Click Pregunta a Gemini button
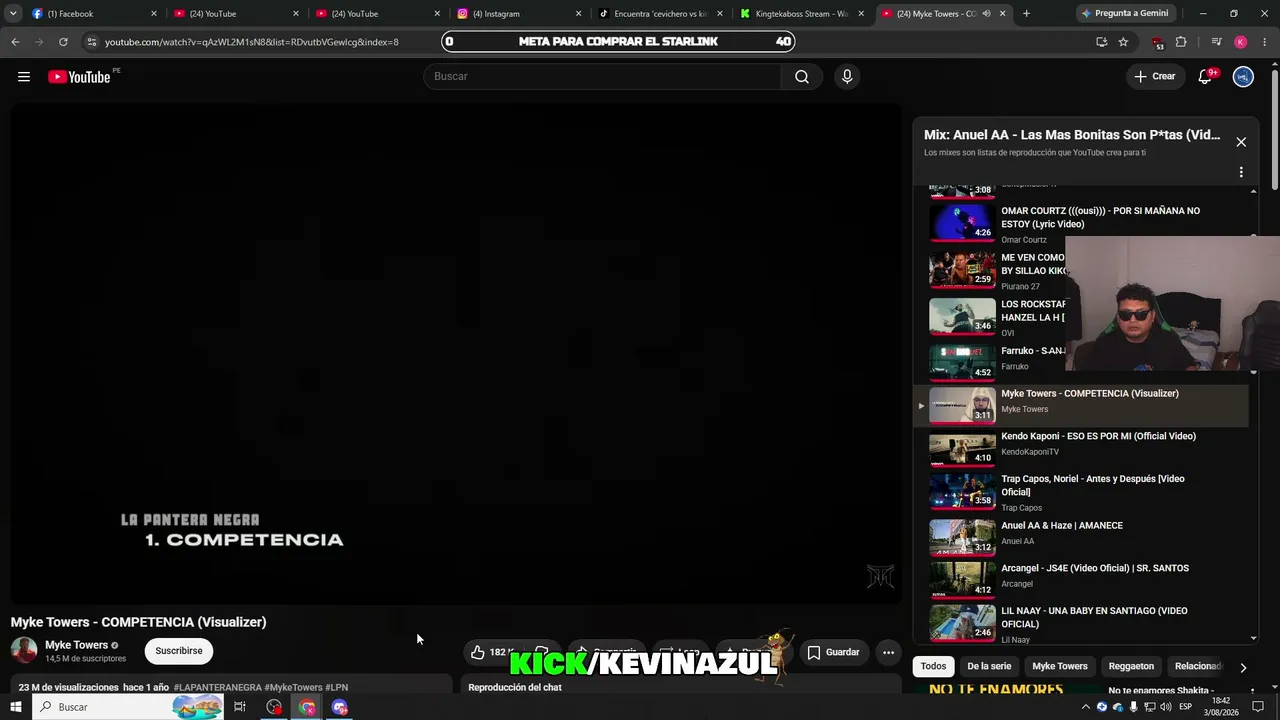Image resolution: width=1280 pixels, height=720 pixels. [x=1124, y=14]
